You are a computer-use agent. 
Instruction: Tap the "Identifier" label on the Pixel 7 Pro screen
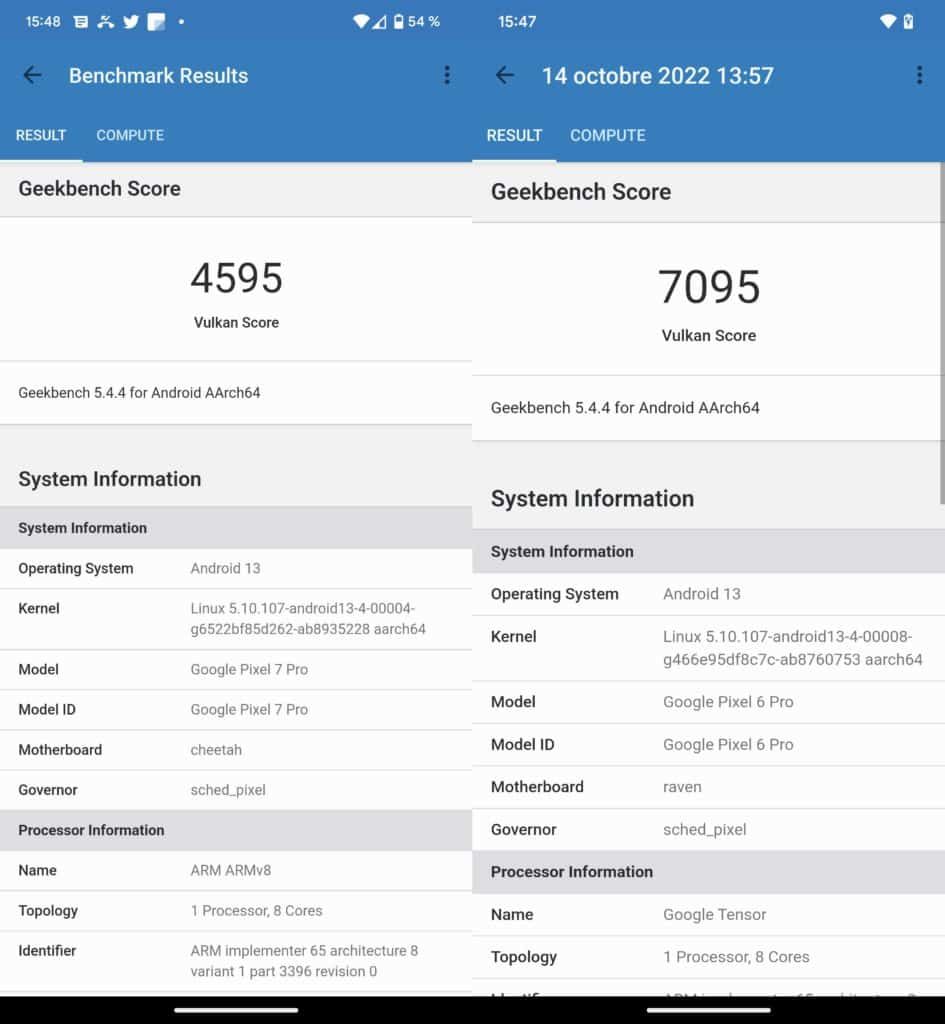click(x=47, y=951)
